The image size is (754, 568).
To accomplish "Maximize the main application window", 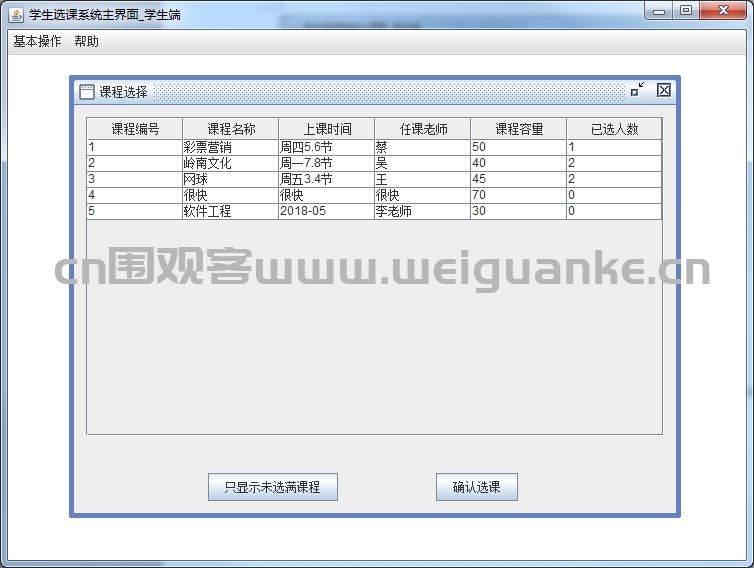I will [x=686, y=10].
